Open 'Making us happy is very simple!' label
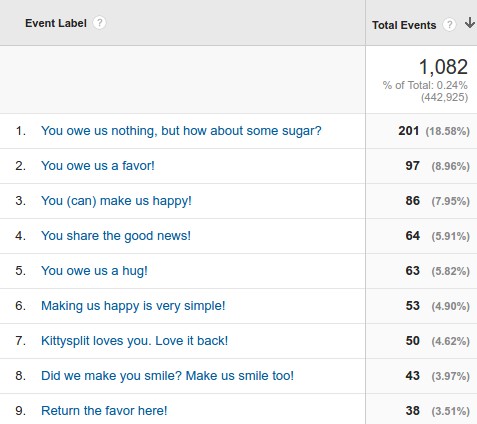Viewport: 477px width, 424px height. (x=133, y=306)
